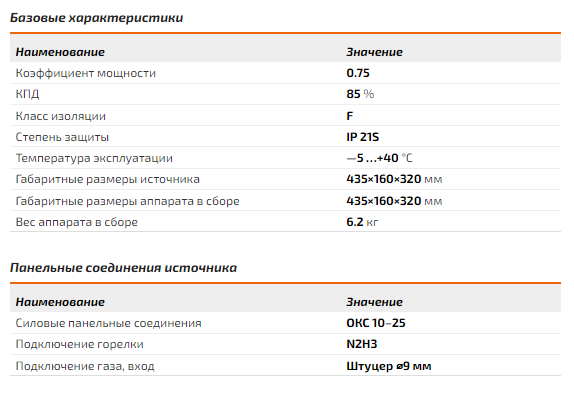Click the 'Габаритные размеры аппарата в сборе' label
The height and width of the screenshot is (403, 574).
tap(127, 201)
